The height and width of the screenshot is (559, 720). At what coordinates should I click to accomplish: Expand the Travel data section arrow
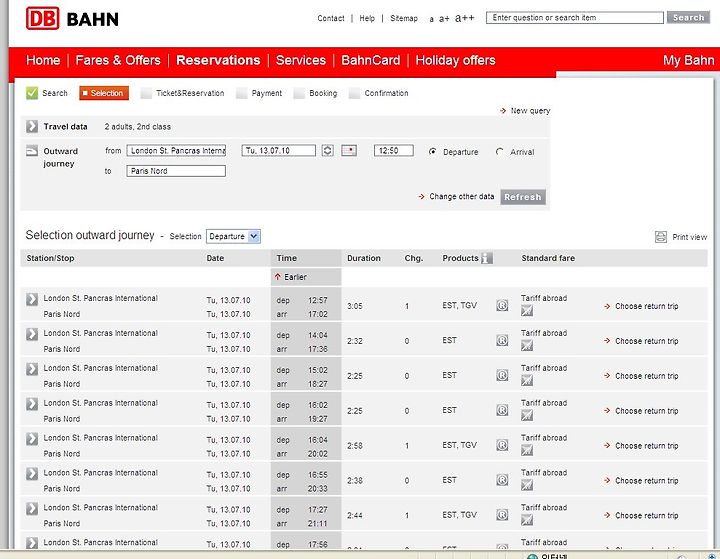coord(32,126)
